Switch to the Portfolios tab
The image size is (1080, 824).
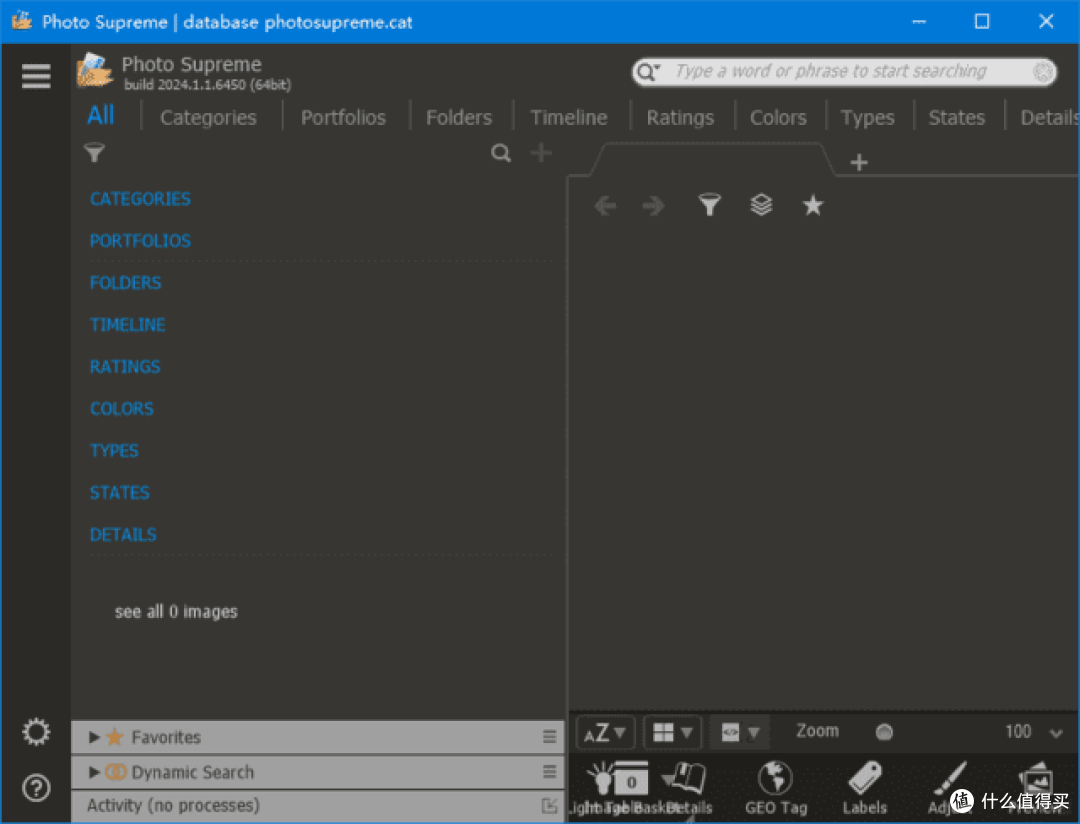point(343,118)
